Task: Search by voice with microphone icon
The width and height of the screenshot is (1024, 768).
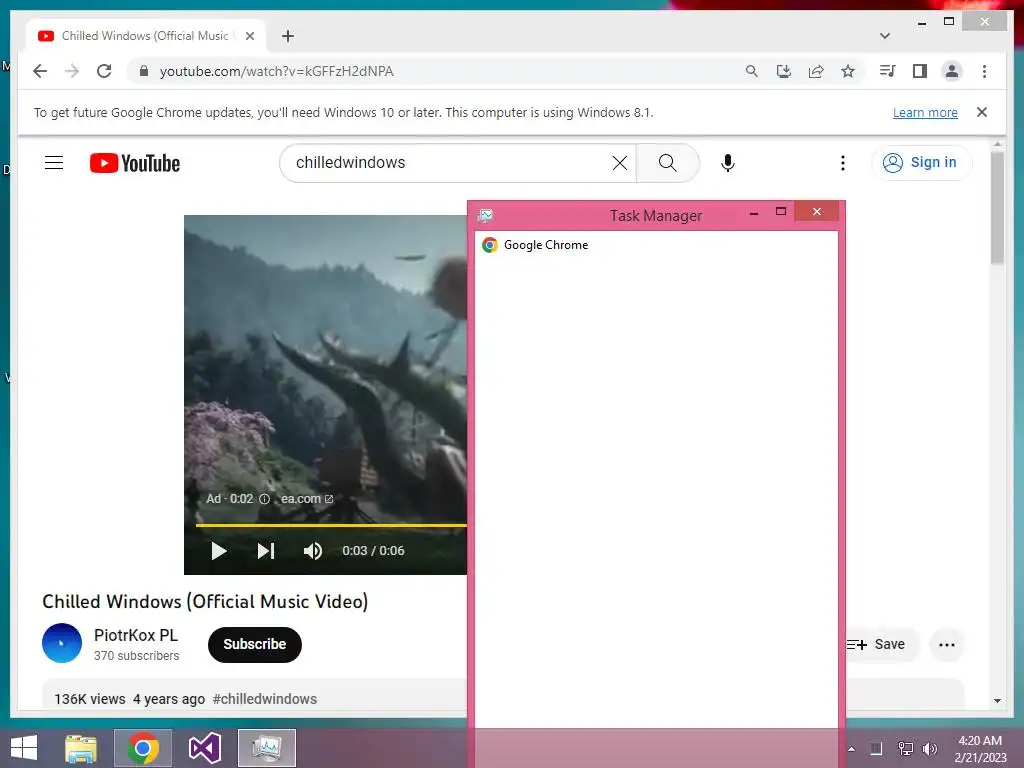Action: click(x=728, y=163)
